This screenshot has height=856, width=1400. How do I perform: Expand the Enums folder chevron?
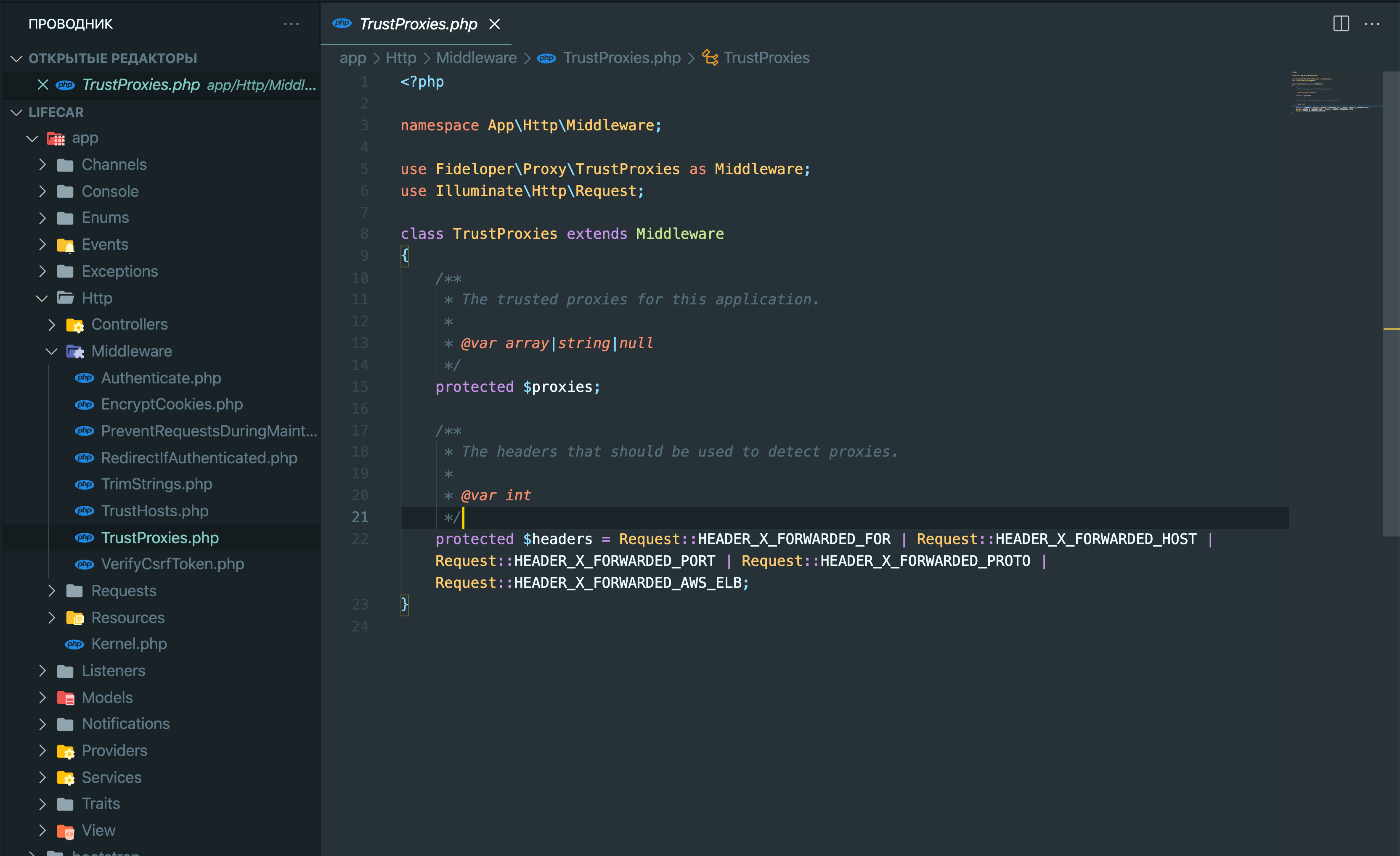click(42, 218)
